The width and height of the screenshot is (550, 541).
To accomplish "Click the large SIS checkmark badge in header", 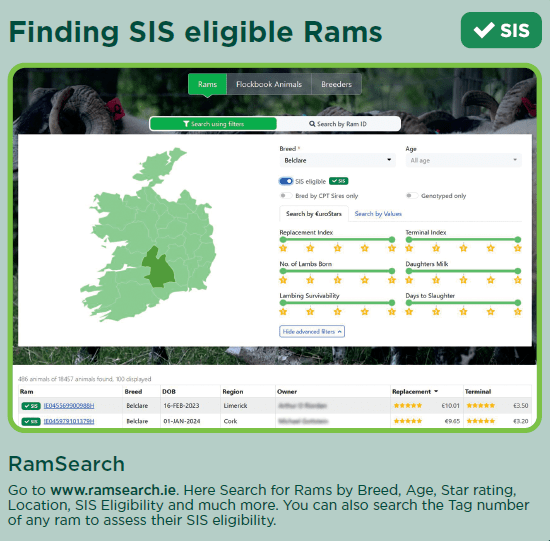I will pyautogui.click(x=501, y=30).
